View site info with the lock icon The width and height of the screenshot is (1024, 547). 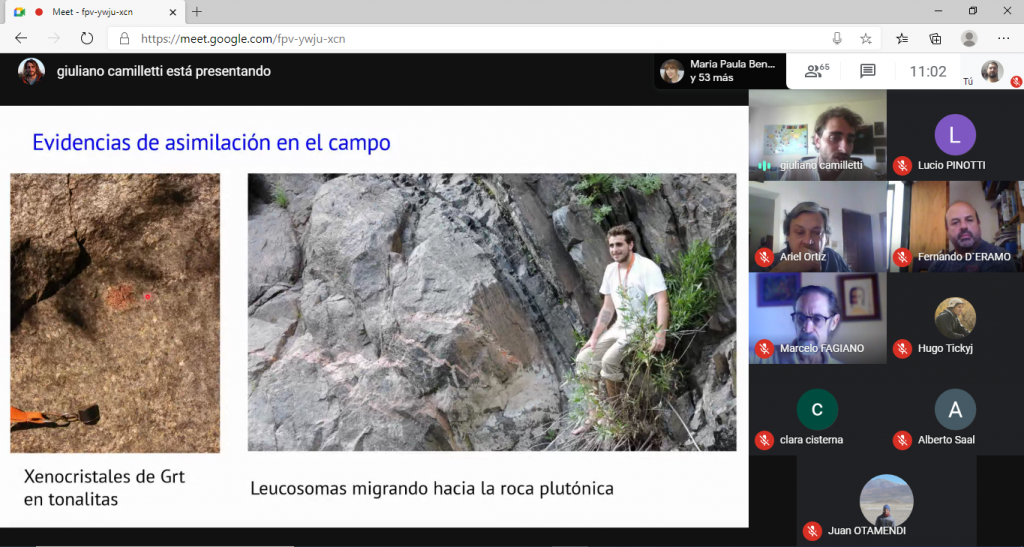click(x=125, y=39)
